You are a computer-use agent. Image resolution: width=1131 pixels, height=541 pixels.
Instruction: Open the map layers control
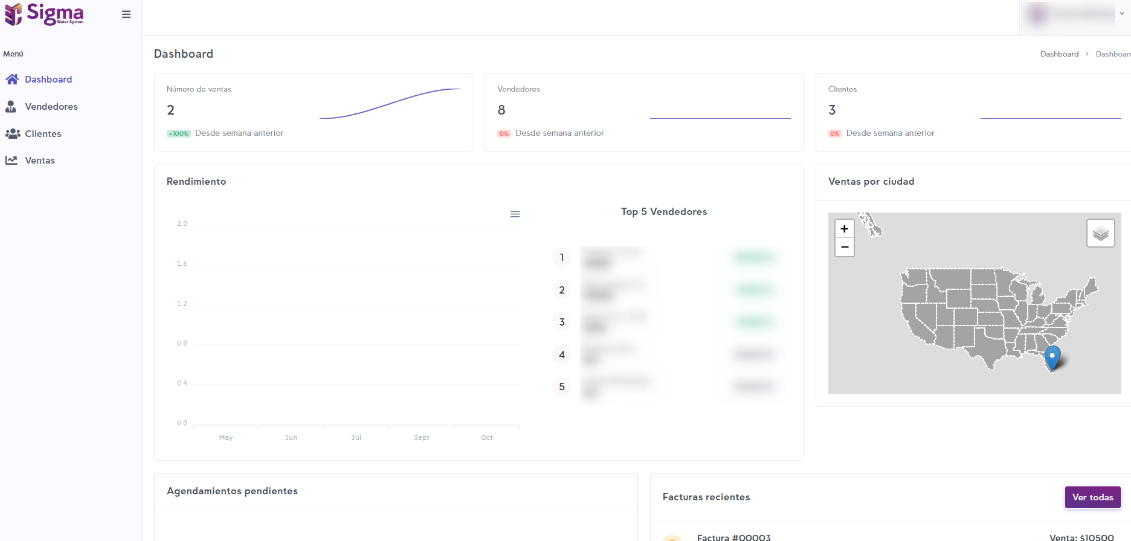1100,233
